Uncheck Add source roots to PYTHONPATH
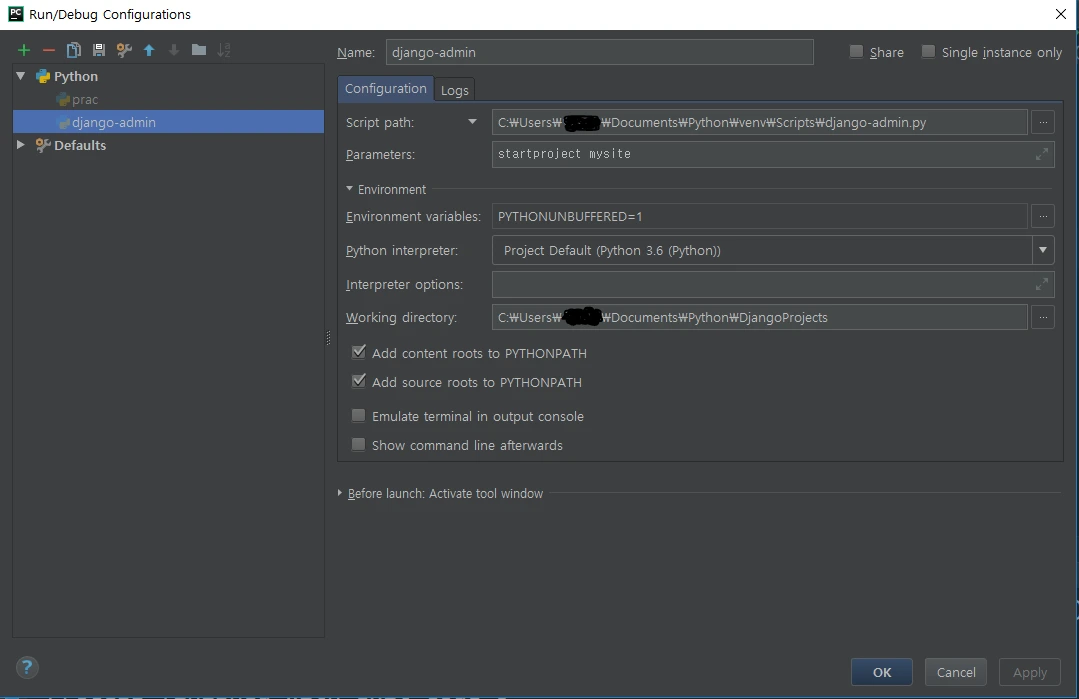Viewport: 1079px width, 699px height. [359, 381]
